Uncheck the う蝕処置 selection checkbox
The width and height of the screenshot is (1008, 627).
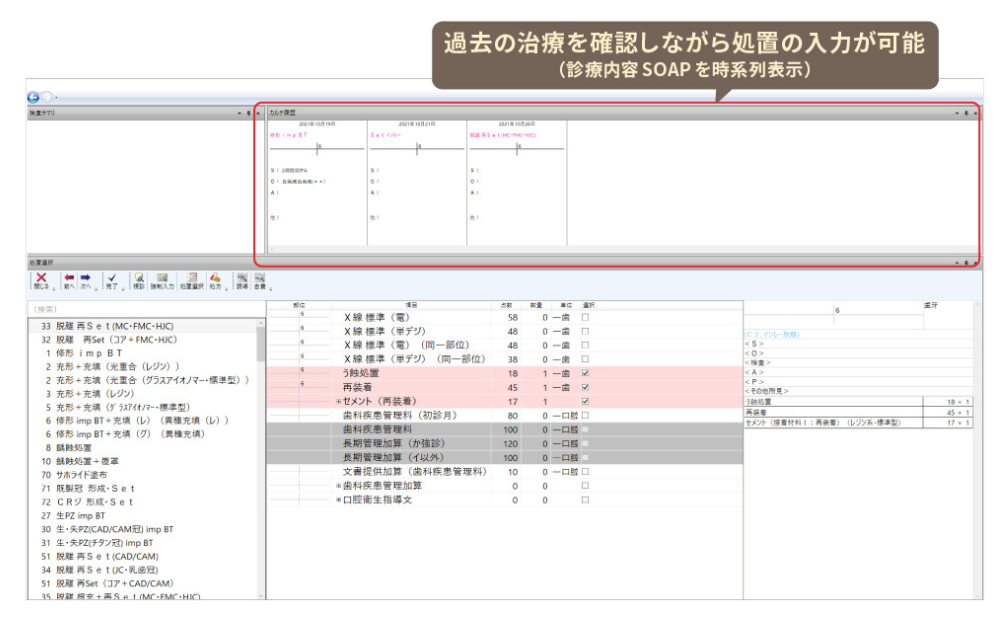(x=586, y=372)
